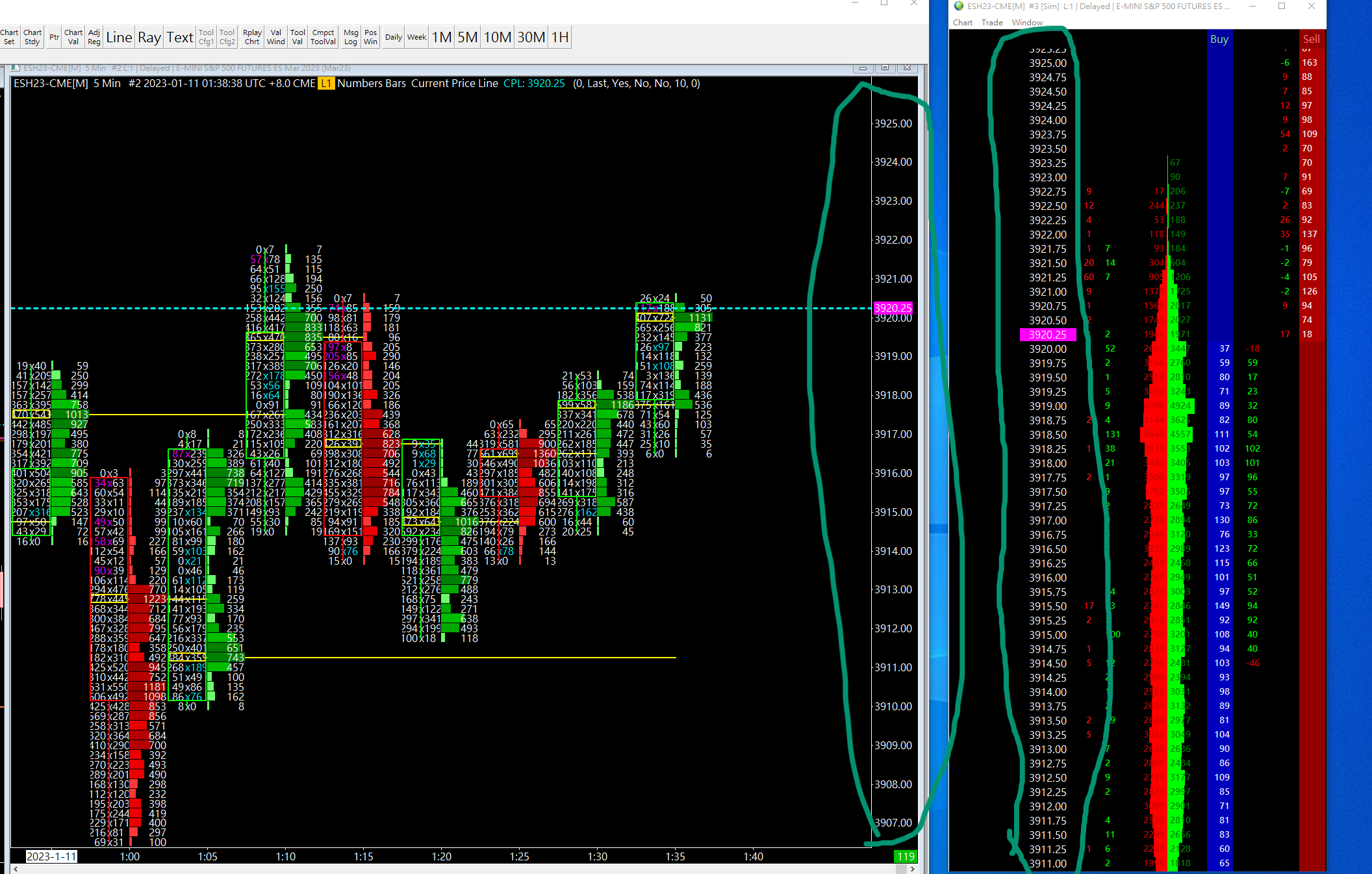The height and width of the screenshot is (874, 1372).
Task: Open Chart Settings via Chart Set button
Action: [9, 37]
